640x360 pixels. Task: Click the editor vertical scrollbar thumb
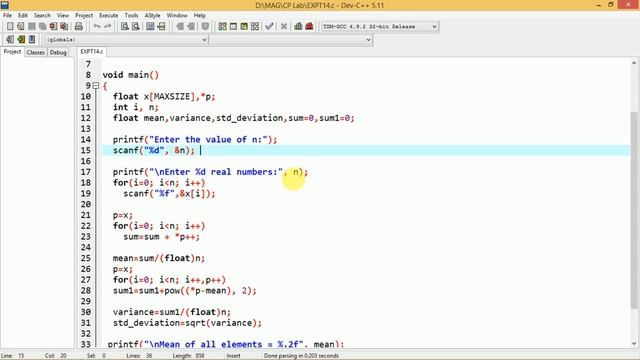634,210
